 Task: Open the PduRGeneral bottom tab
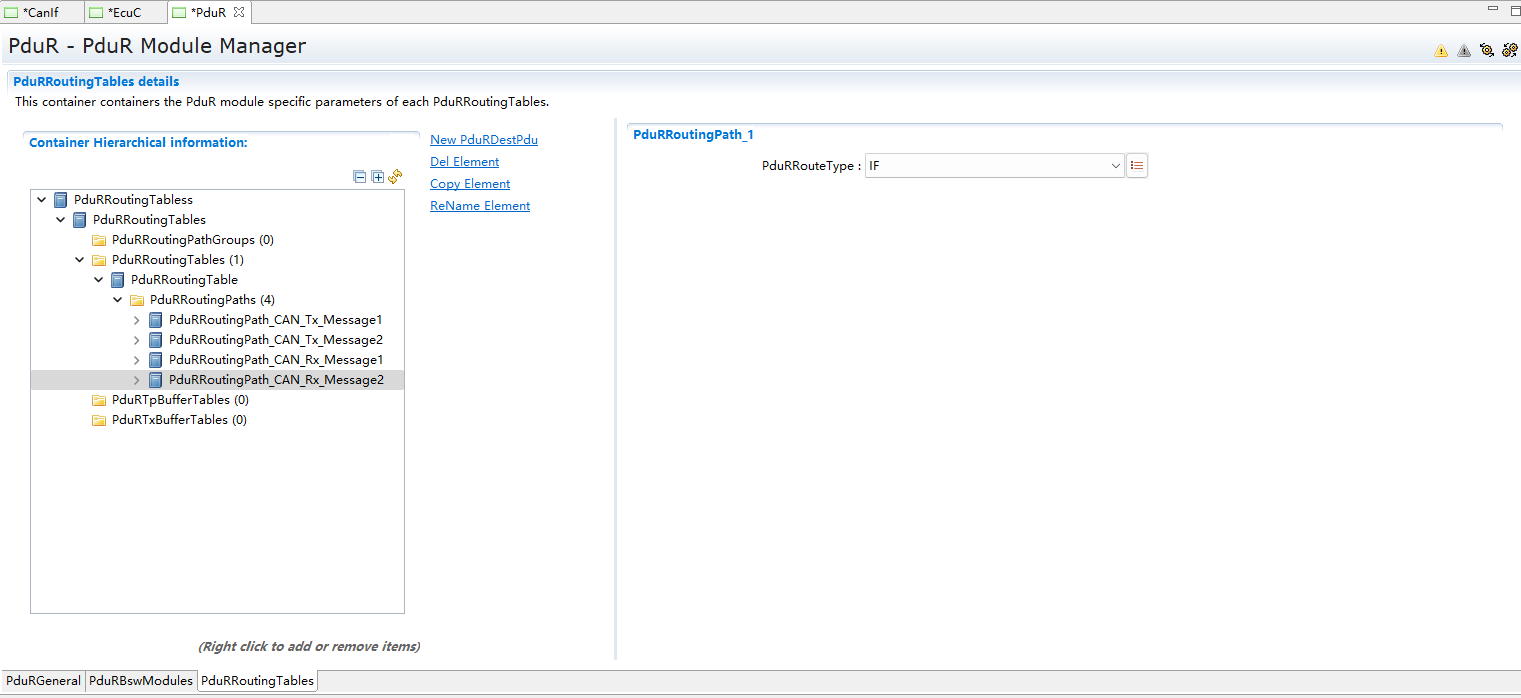pyautogui.click(x=43, y=681)
